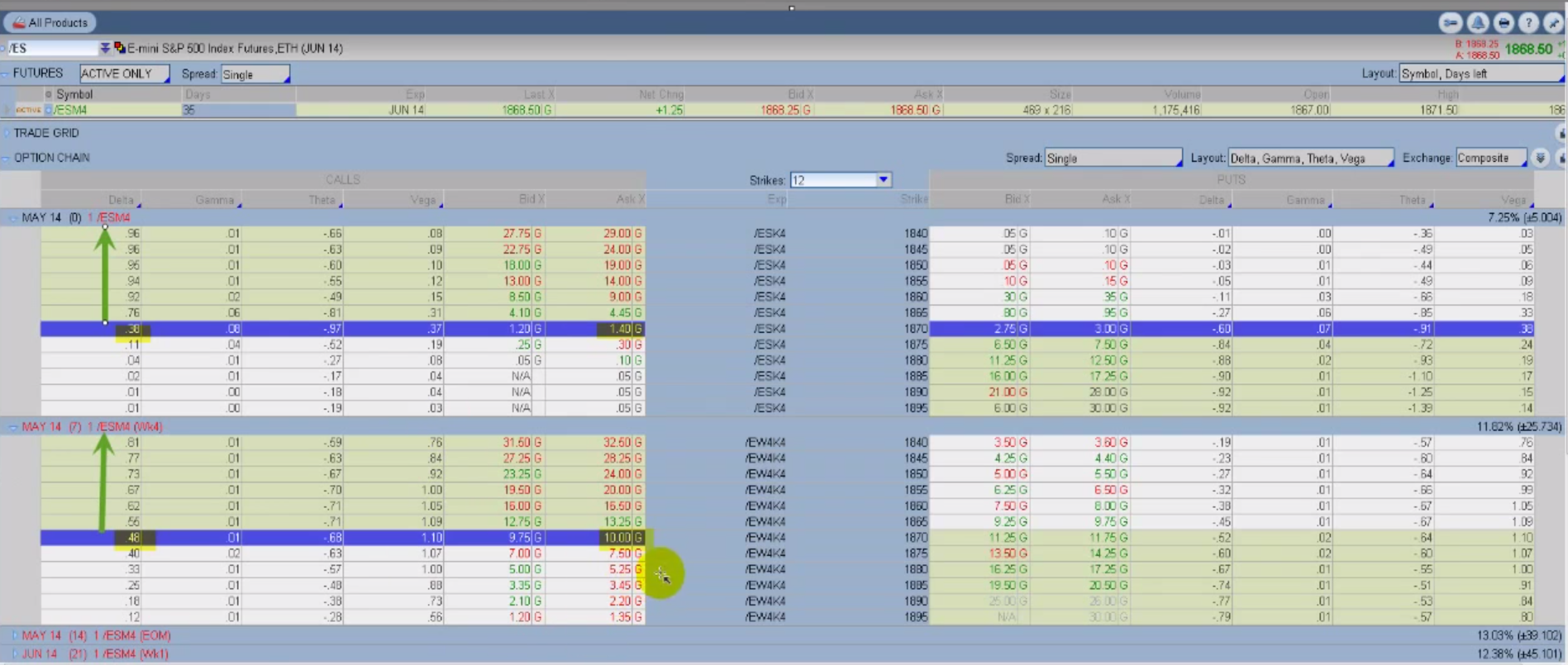This screenshot has height=665, width=1568.
Task: Click the /EW4K4 Exp cell on the 1870 row
Action: coord(765,538)
